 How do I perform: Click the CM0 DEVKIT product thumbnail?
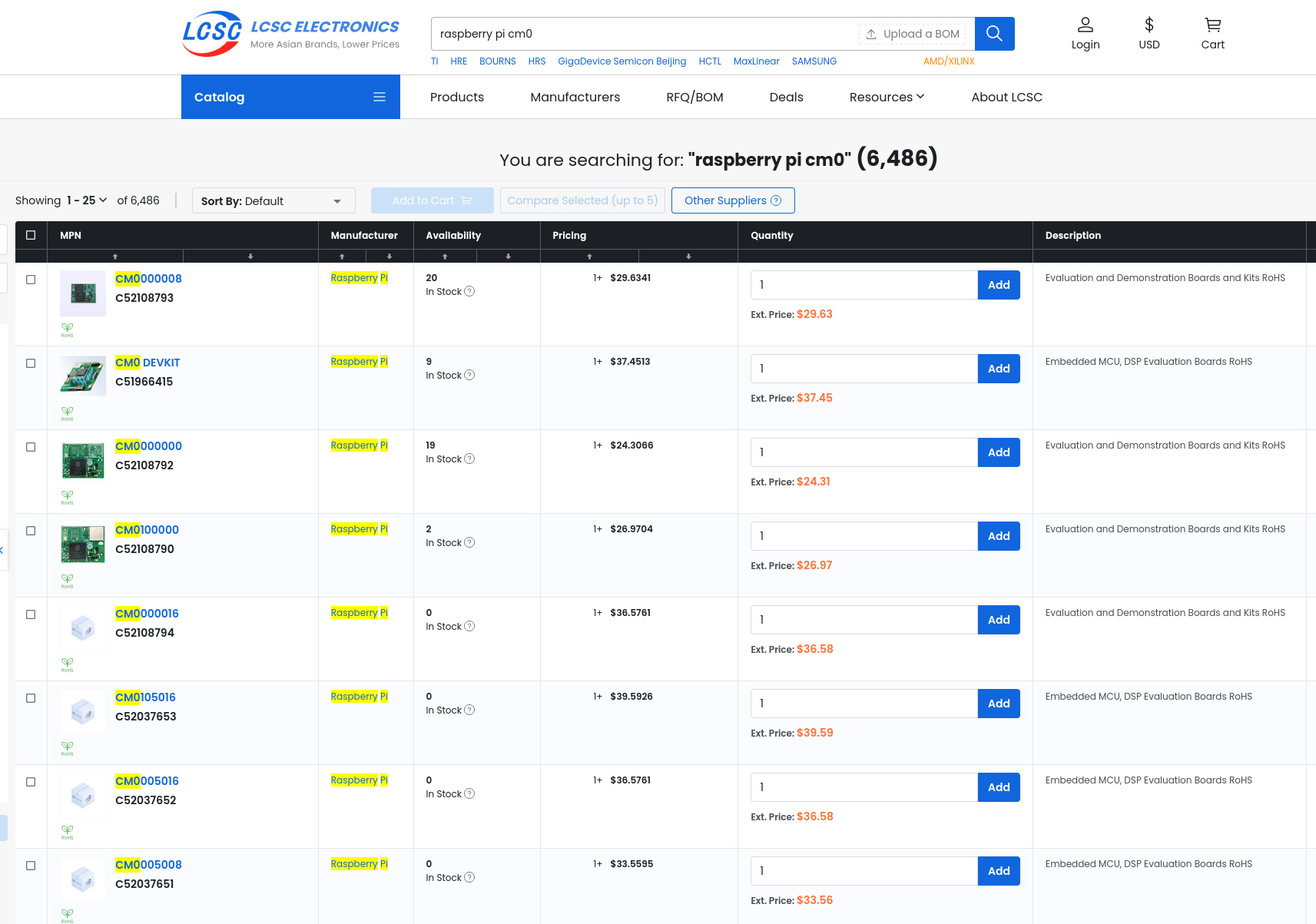(x=83, y=376)
